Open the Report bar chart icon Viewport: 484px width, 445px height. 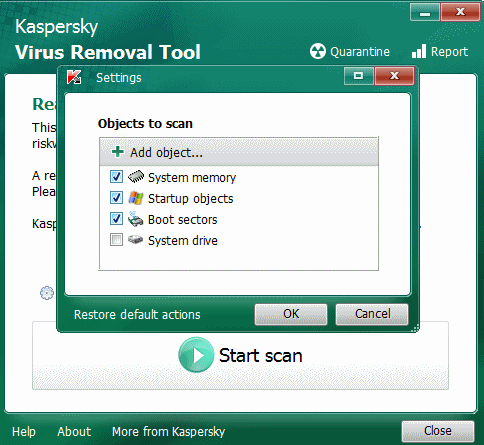[419, 51]
